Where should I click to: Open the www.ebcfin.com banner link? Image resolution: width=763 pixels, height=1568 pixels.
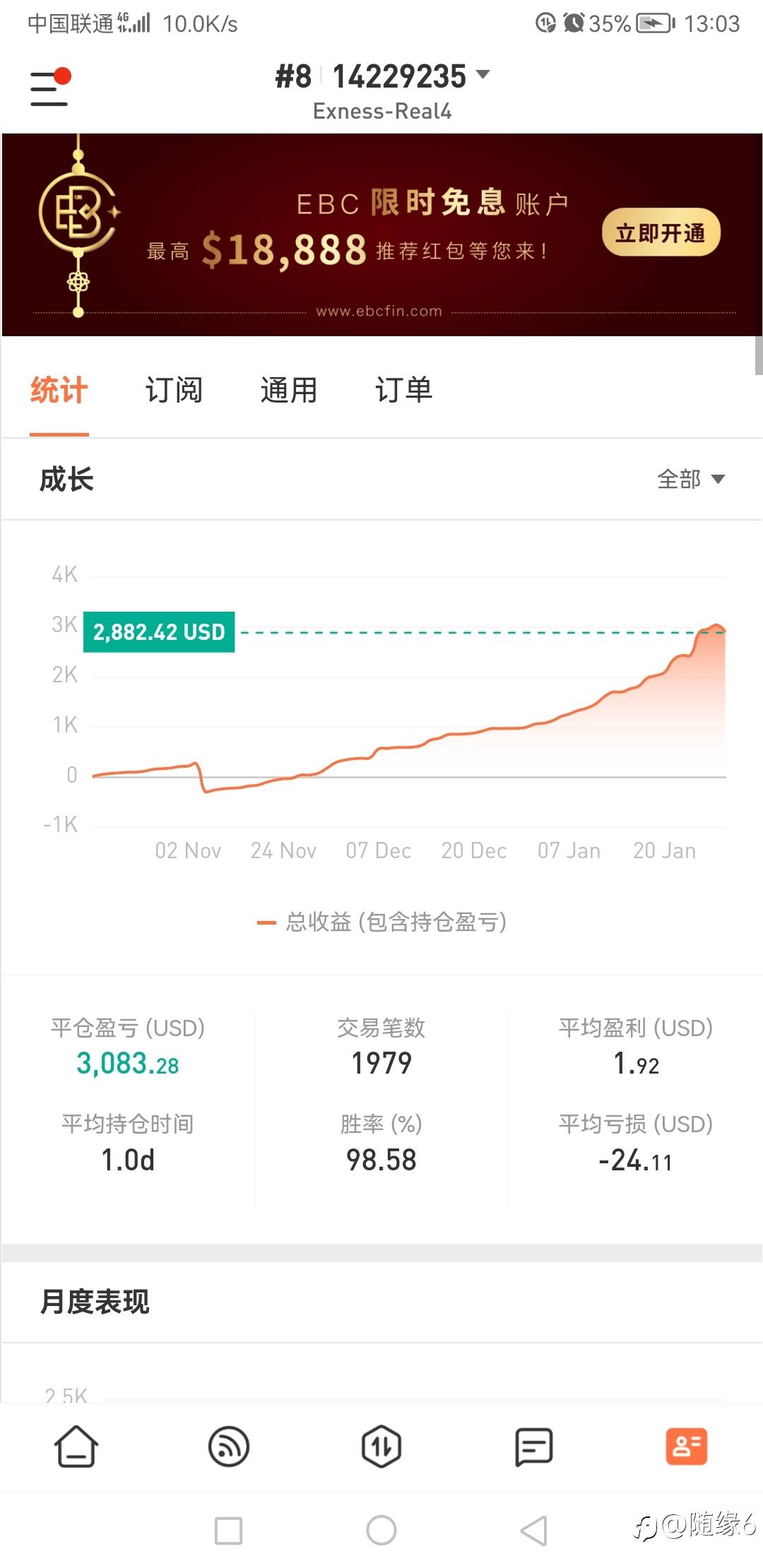coord(379,311)
